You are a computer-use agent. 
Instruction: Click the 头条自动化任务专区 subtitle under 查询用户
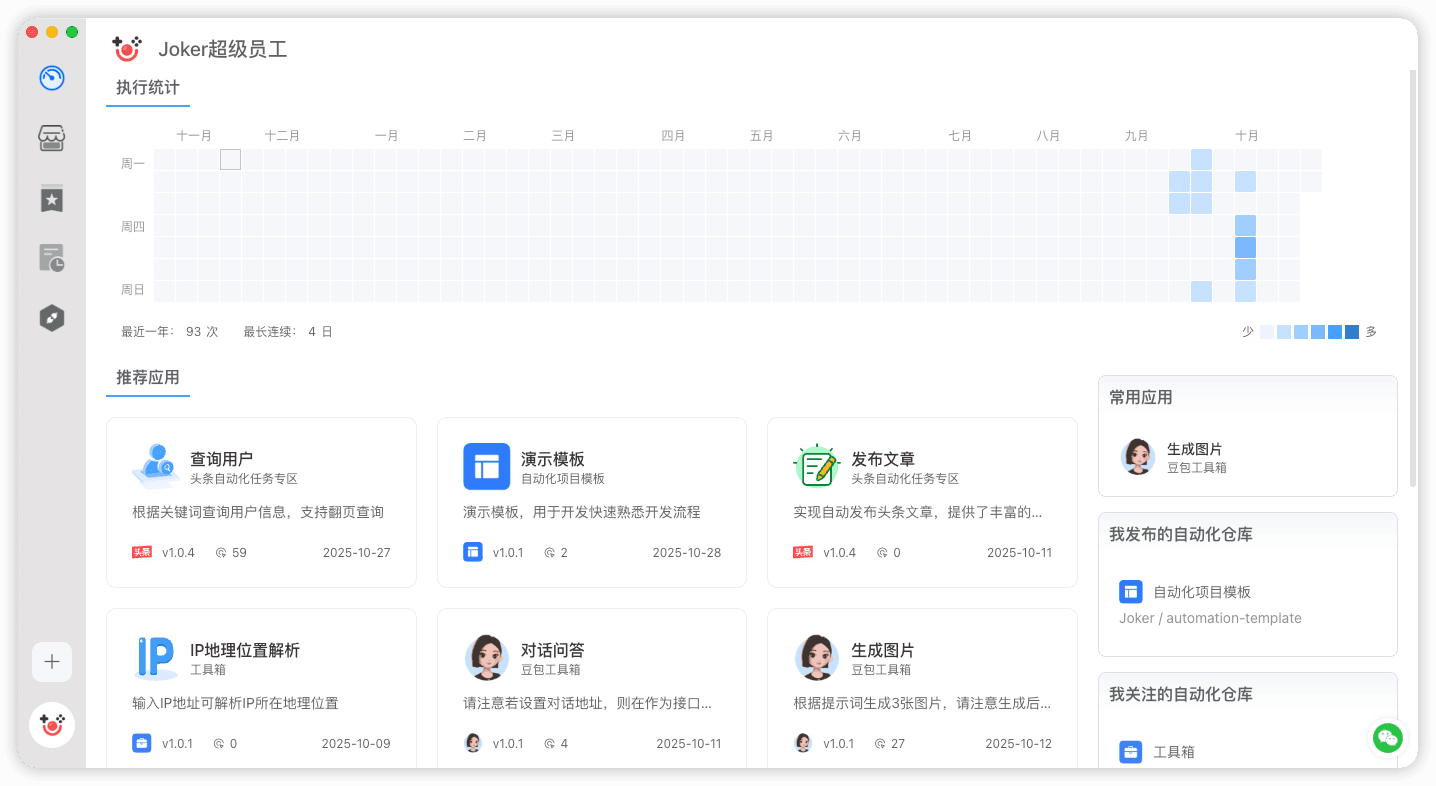pyautogui.click(x=244, y=479)
